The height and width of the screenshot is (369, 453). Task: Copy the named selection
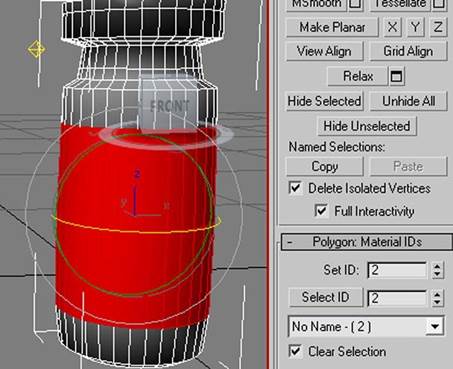pyautogui.click(x=324, y=166)
